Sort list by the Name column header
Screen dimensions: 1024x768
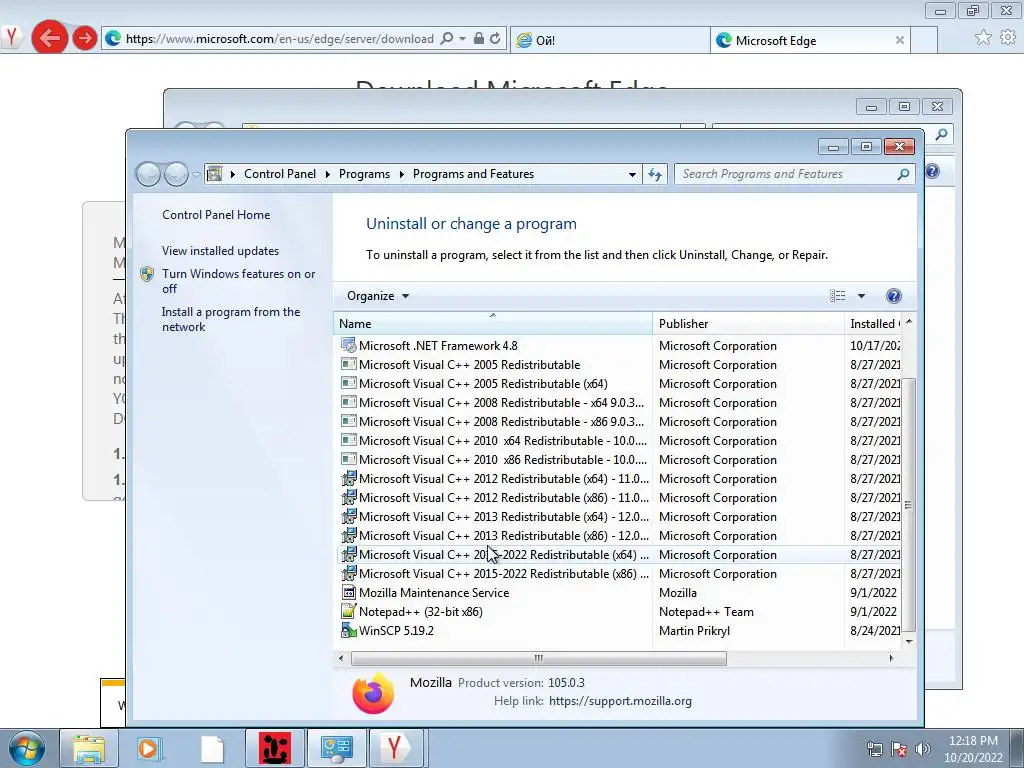492,323
